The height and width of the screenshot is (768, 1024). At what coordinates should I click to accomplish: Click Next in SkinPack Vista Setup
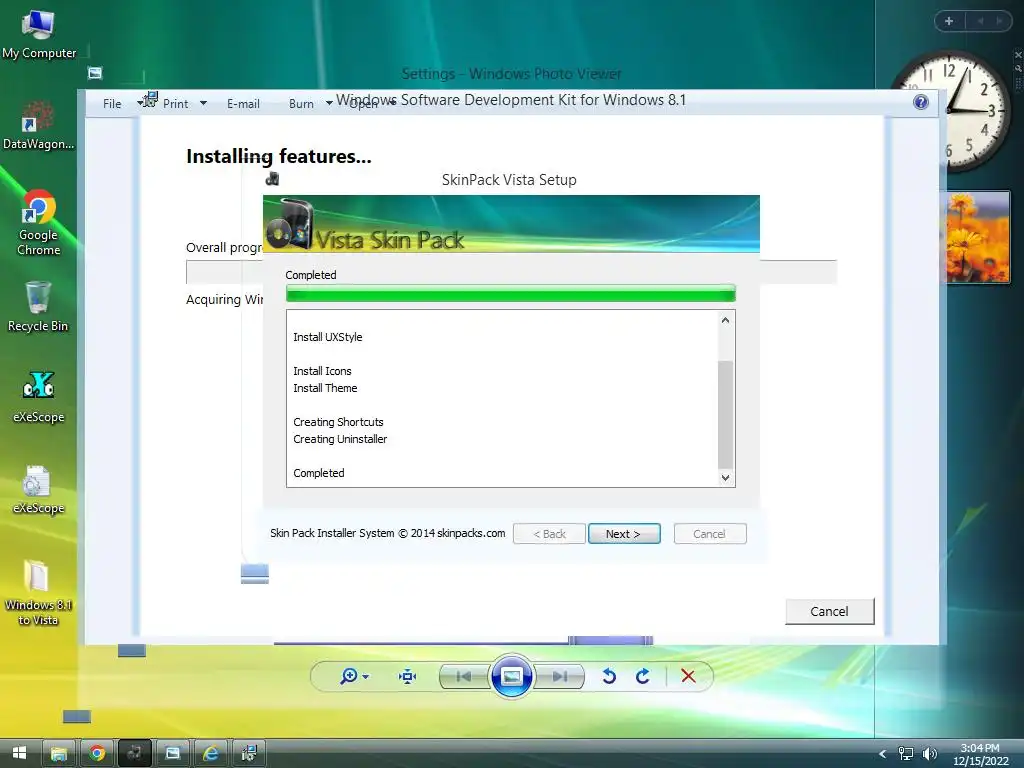624,534
